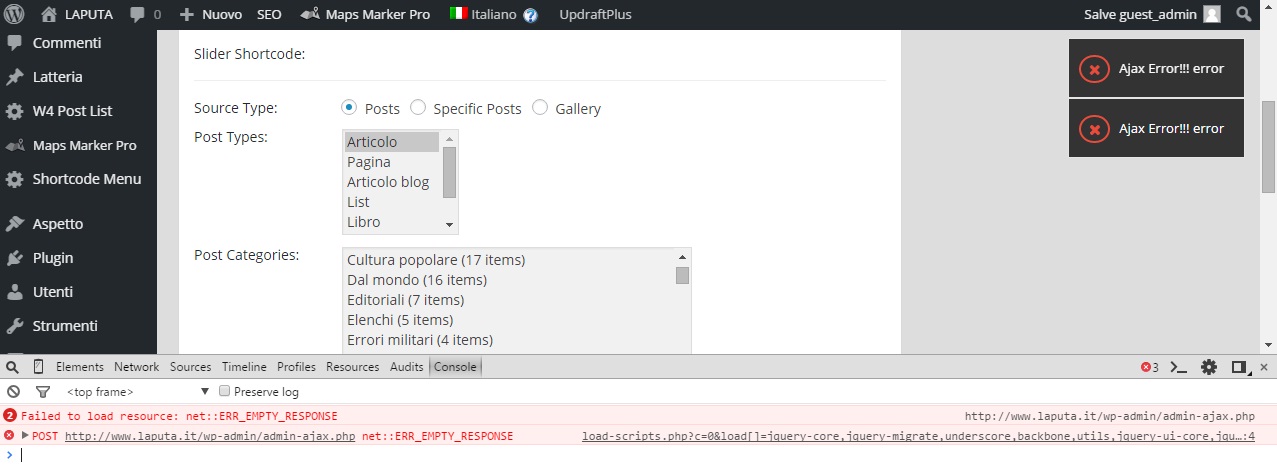
Task: Click the console filter funnel icon
Action: pos(43,392)
